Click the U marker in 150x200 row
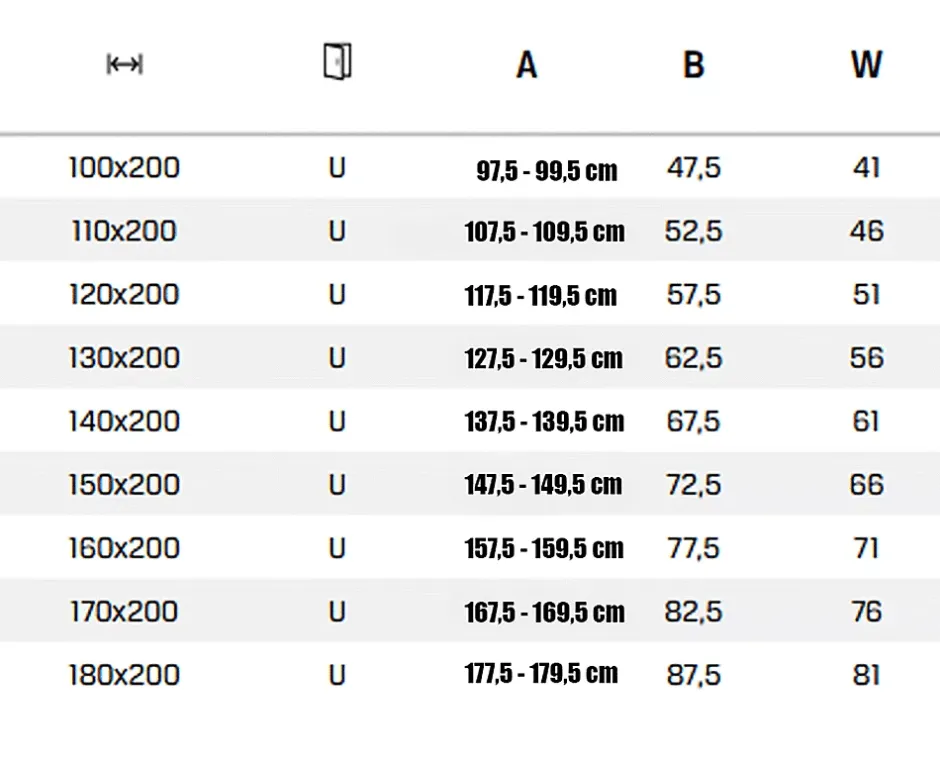 [x=338, y=485]
